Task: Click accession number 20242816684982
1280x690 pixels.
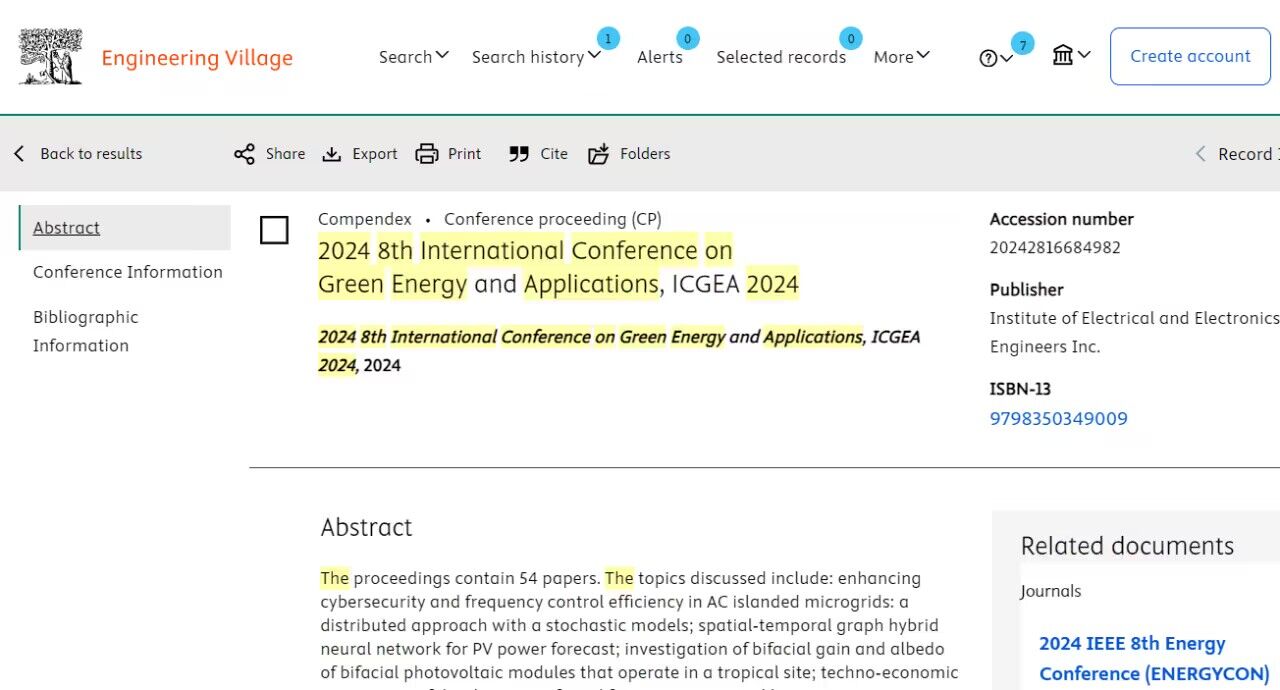Action: pos(1055,247)
